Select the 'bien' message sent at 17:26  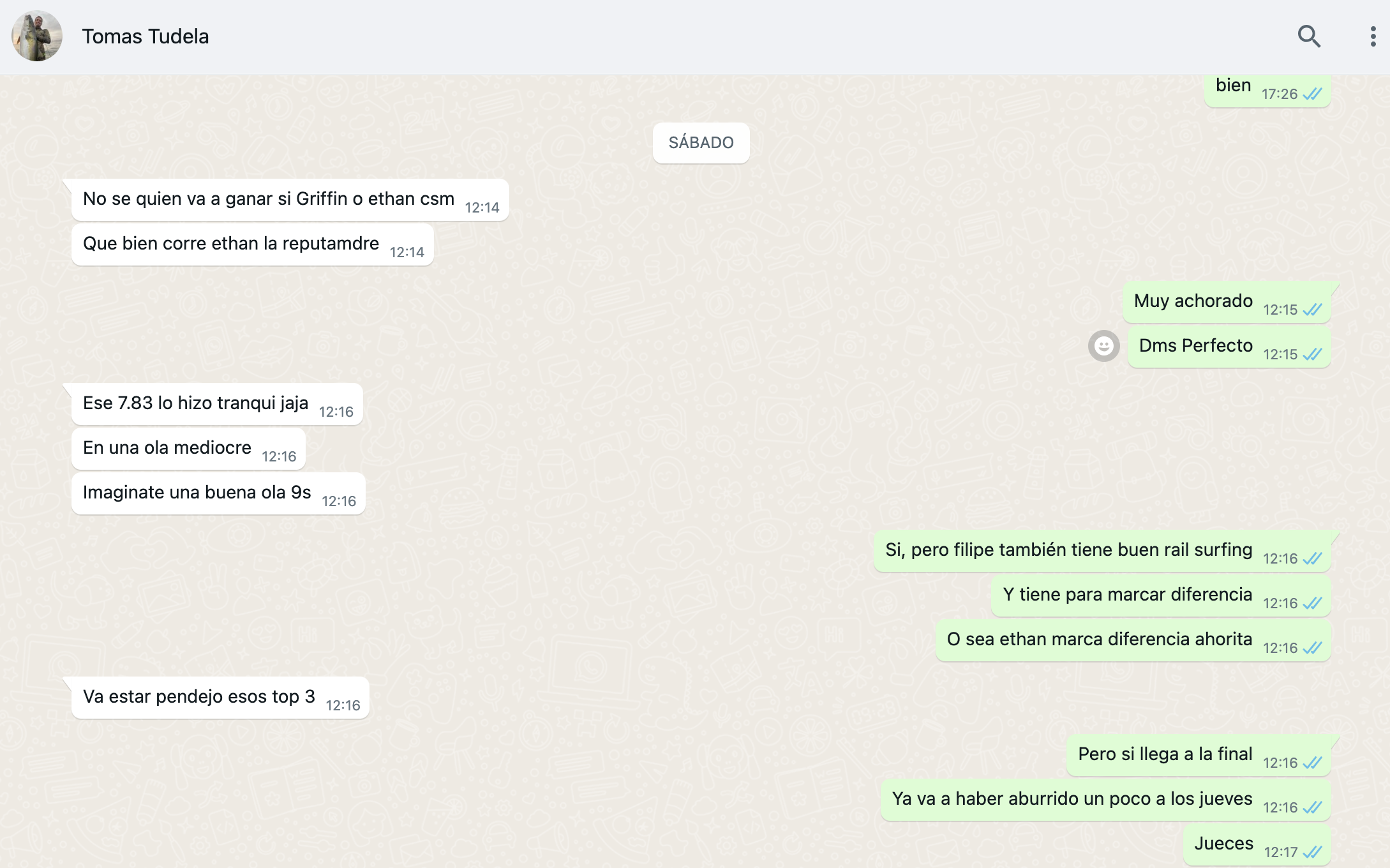coord(1267,90)
